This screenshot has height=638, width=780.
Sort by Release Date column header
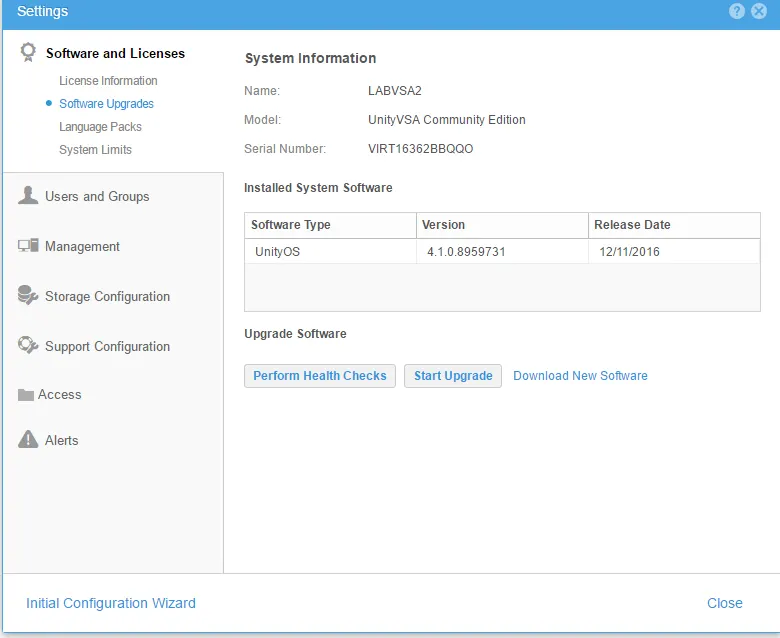674,225
